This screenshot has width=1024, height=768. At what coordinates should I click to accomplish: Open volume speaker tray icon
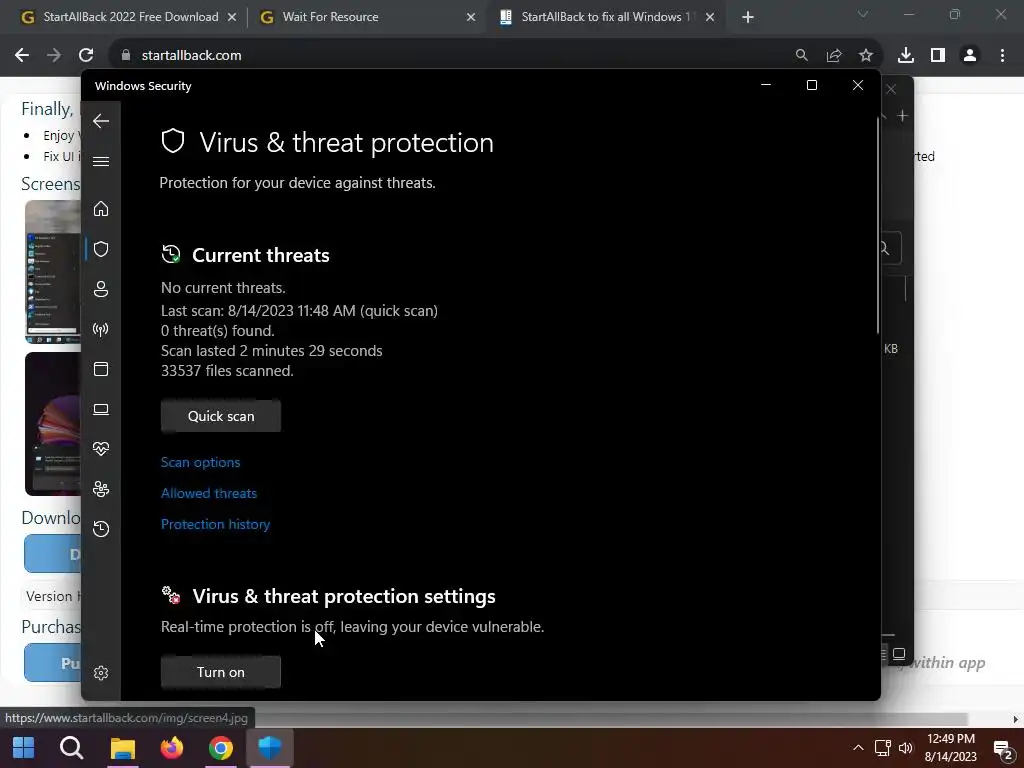coord(905,748)
